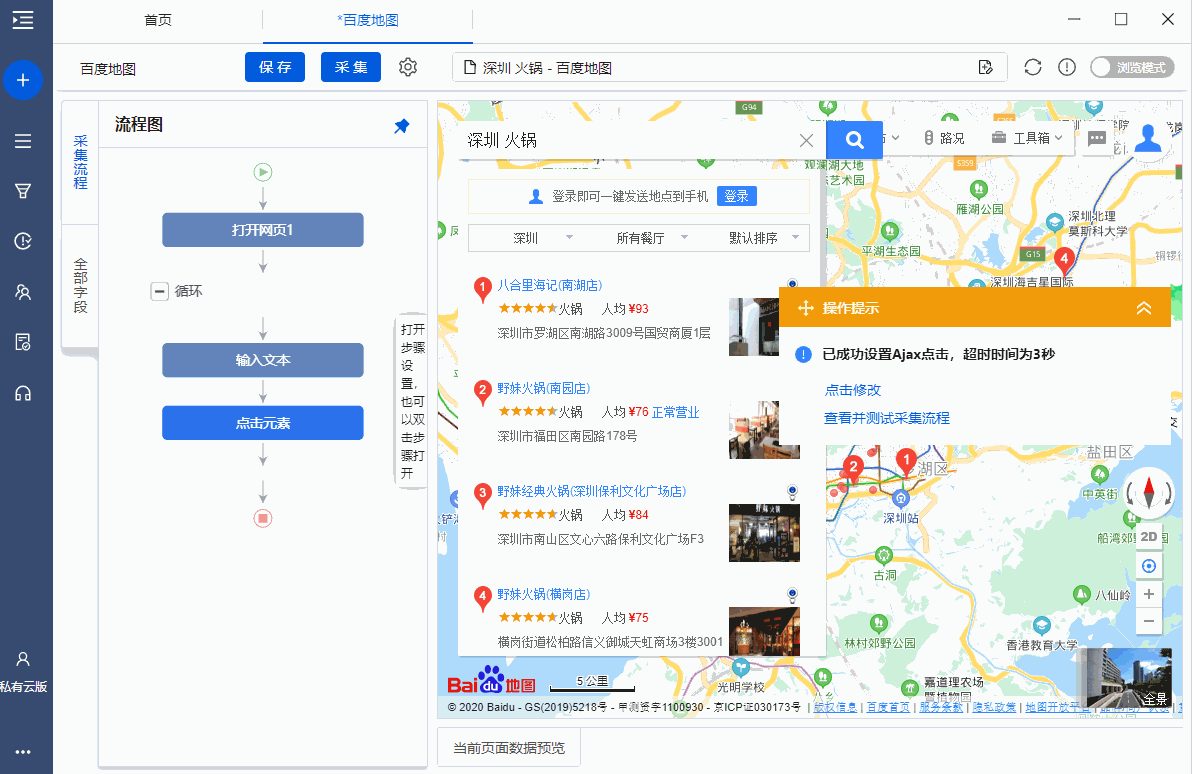Open the headset support icon in sidebar
Screen dimensions: 1192x774
[x=23, y=393]
